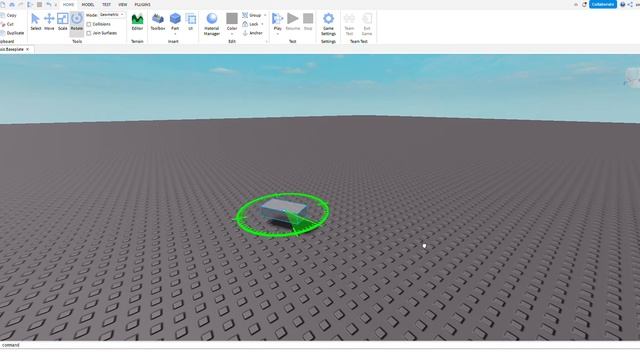Click the Collaborate button

coord(603,4)
